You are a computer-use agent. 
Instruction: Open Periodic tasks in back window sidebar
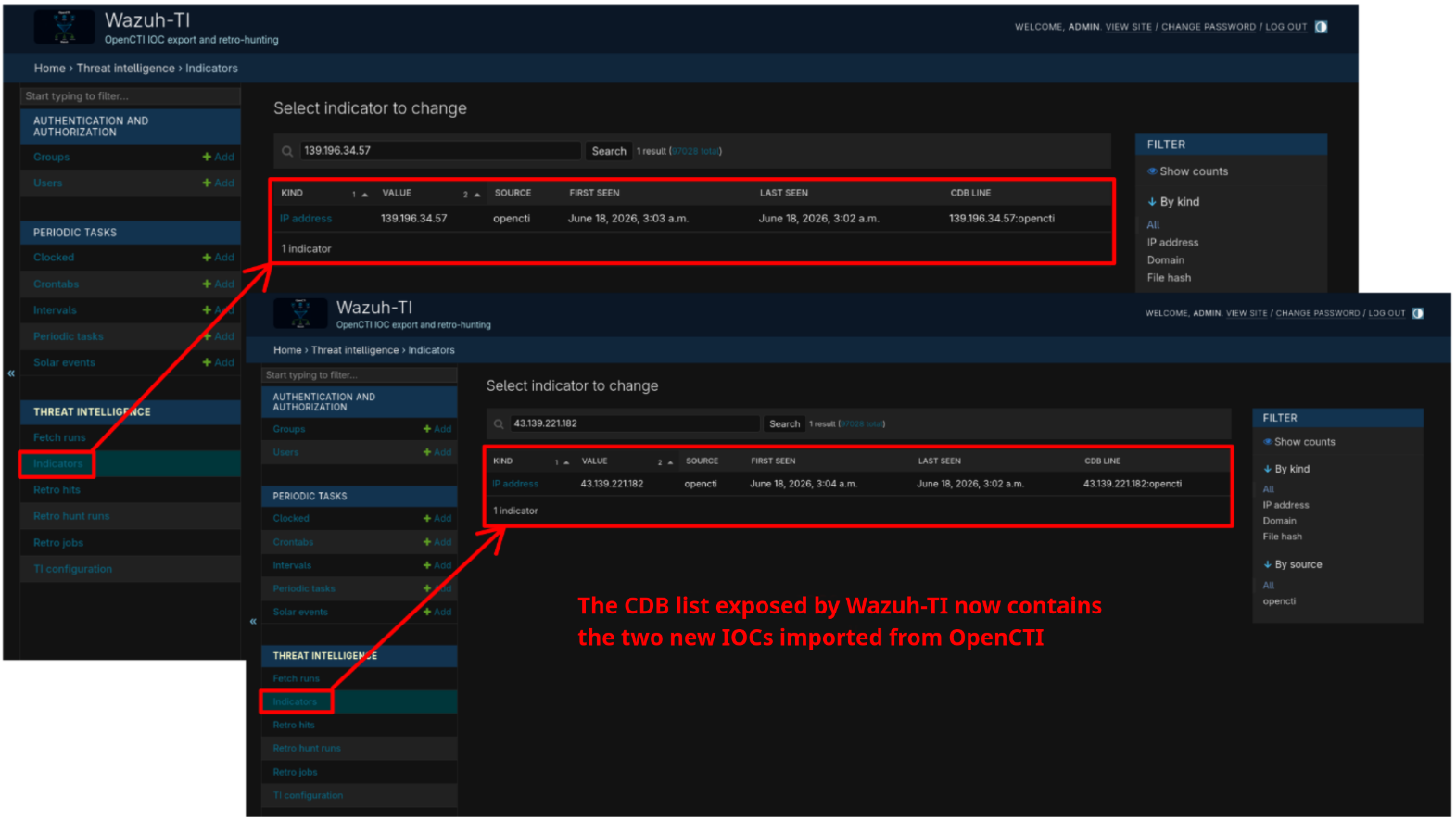[69, 336]
